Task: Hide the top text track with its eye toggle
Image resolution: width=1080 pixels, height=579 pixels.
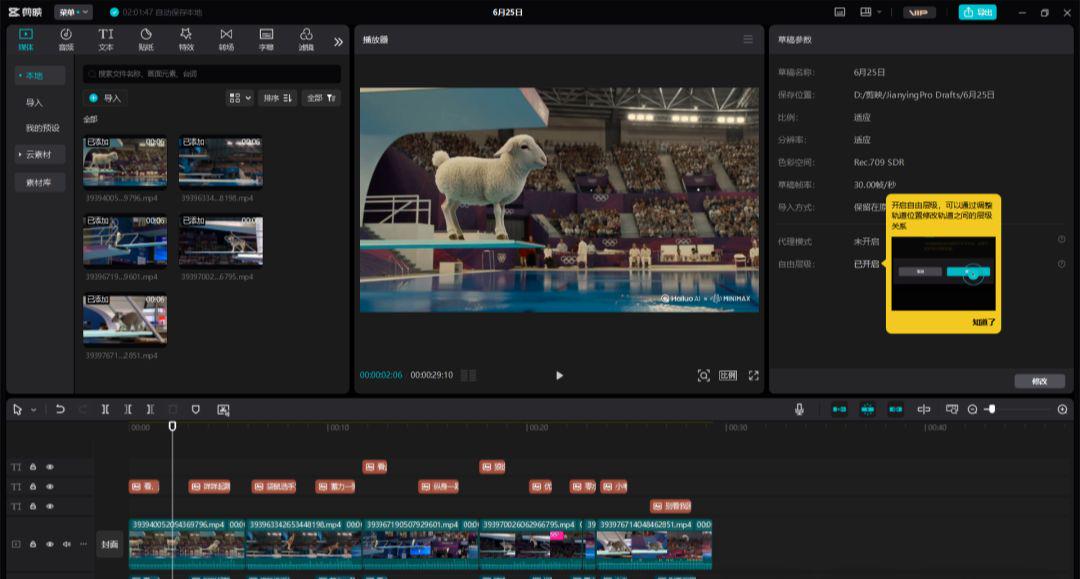Action: 49,467
